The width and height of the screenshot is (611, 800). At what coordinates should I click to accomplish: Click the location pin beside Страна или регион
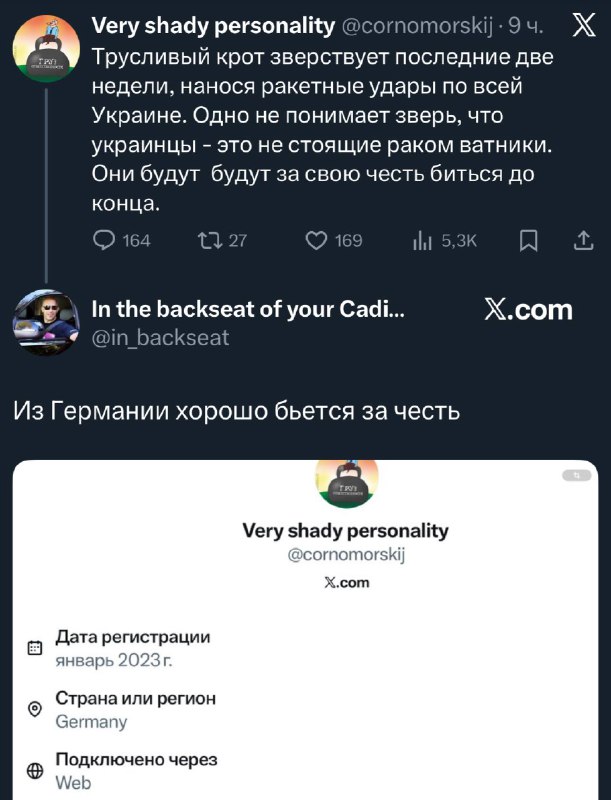[35, 709]
